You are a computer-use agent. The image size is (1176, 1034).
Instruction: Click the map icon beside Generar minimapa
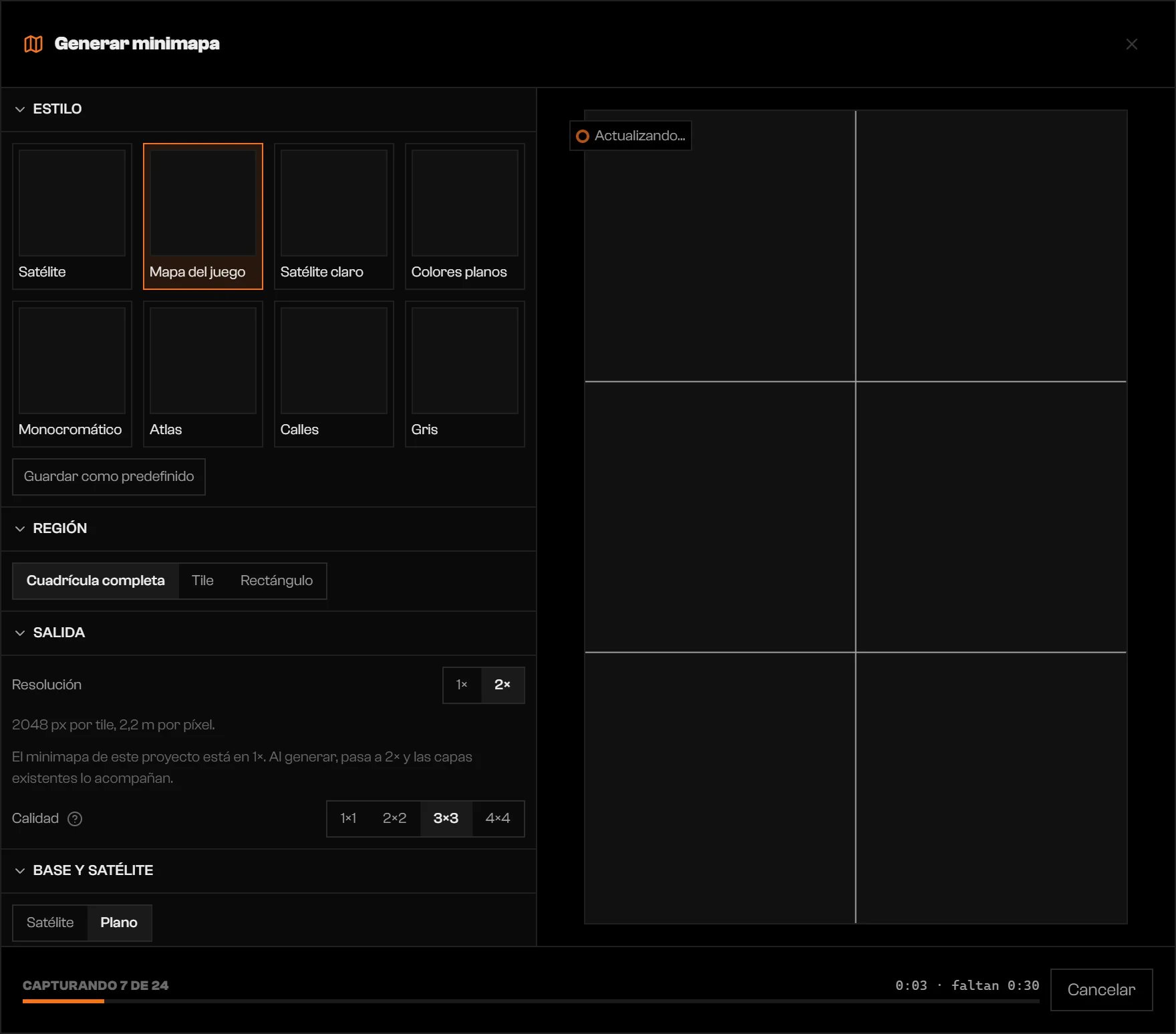(33, 44)
